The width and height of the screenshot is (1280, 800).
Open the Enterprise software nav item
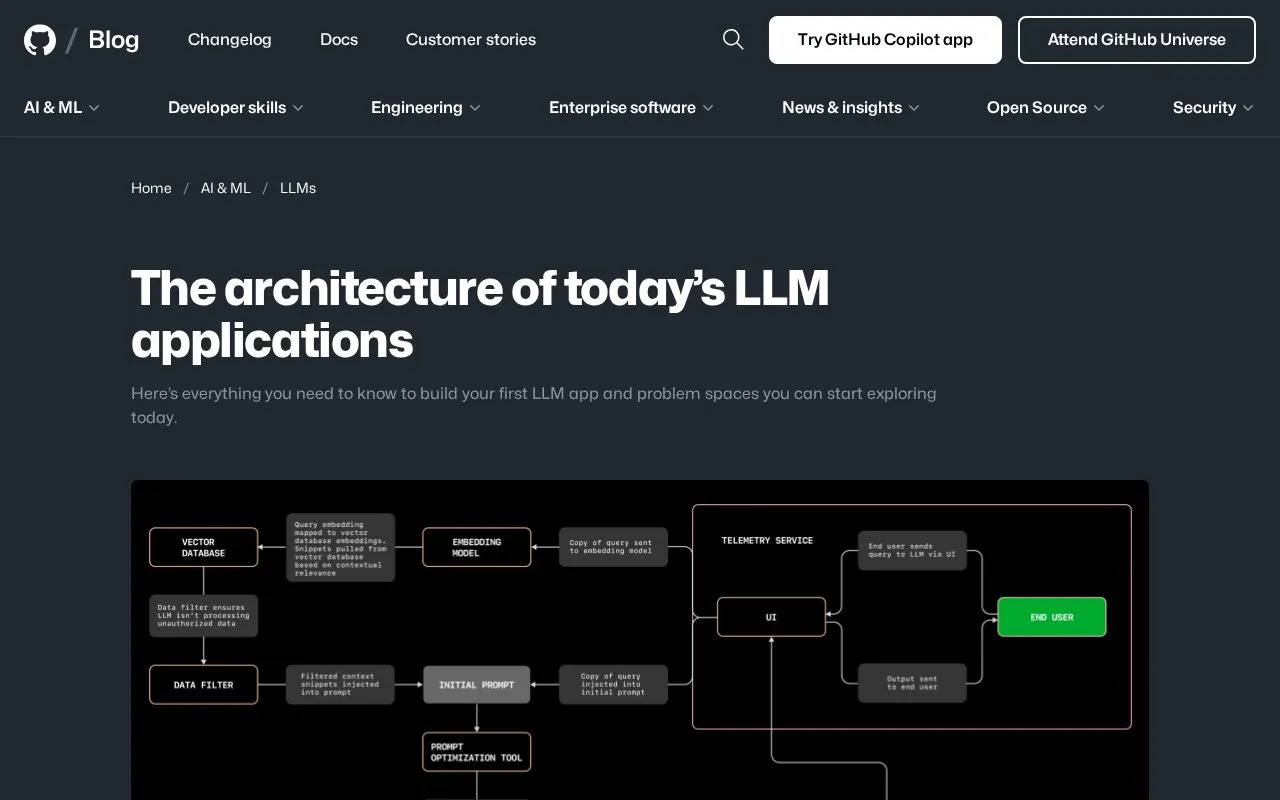622,107
